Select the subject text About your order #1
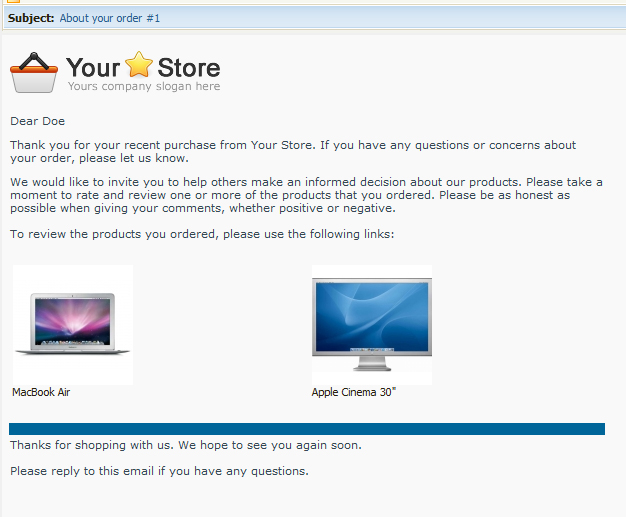The height and width of the screenshot is (517, 626). (110, 18)
